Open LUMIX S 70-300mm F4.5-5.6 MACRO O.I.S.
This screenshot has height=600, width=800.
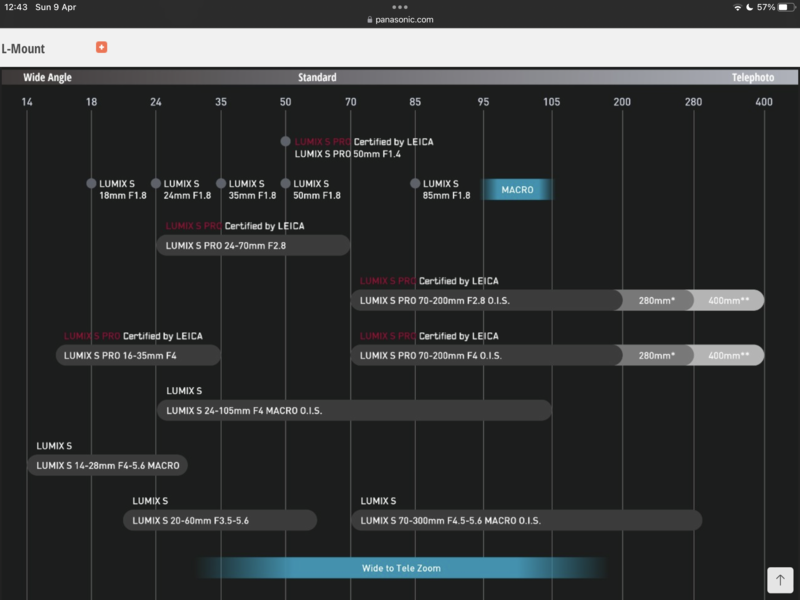(x=526, y=520)
